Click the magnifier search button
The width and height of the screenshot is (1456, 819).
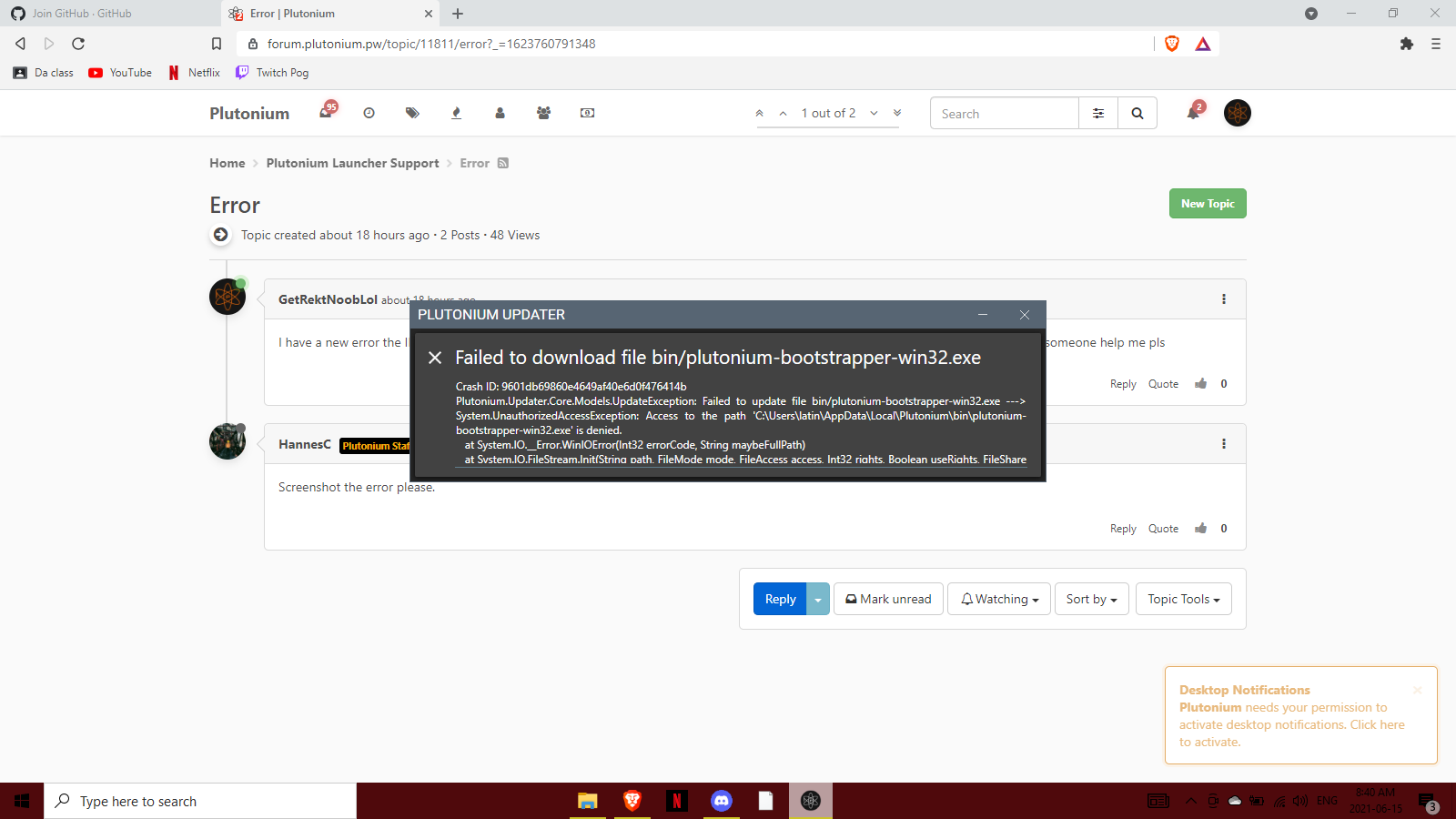click(x=1137, y=114)
